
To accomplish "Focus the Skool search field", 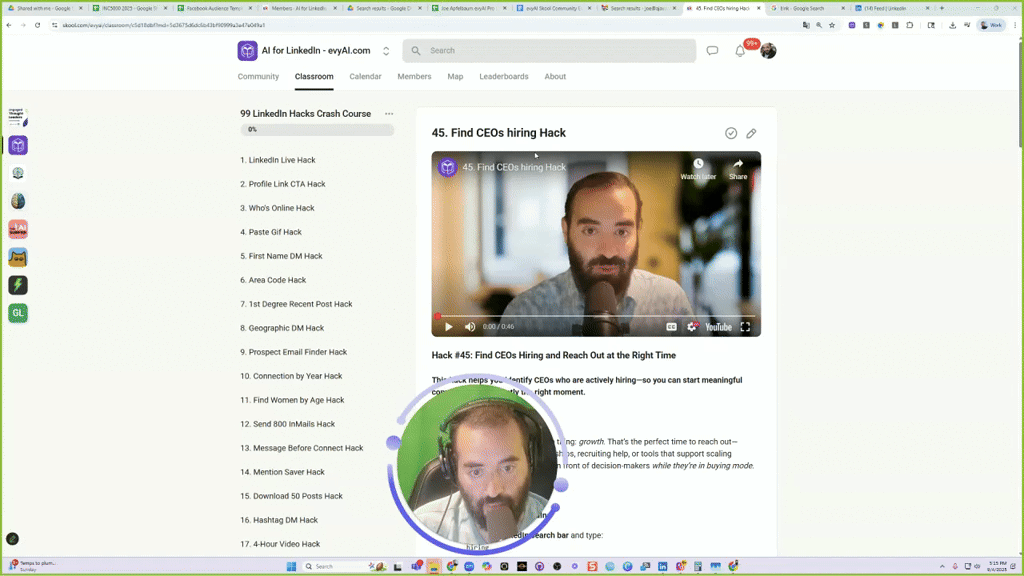I will tap(549, 50).
